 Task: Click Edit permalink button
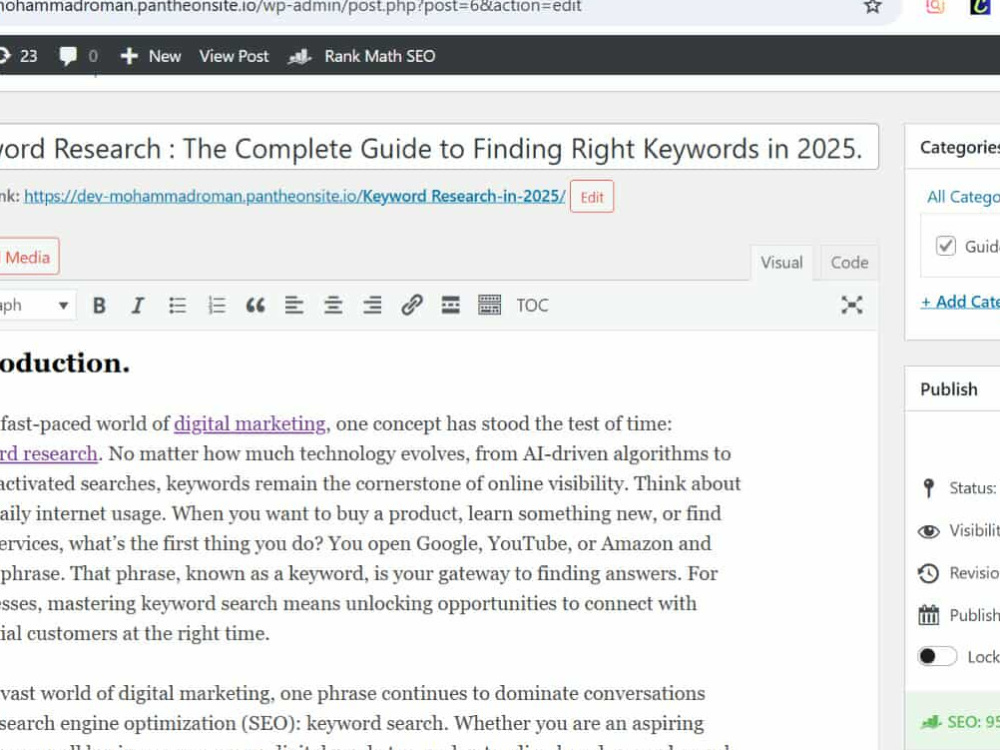[x=592, y=197]
